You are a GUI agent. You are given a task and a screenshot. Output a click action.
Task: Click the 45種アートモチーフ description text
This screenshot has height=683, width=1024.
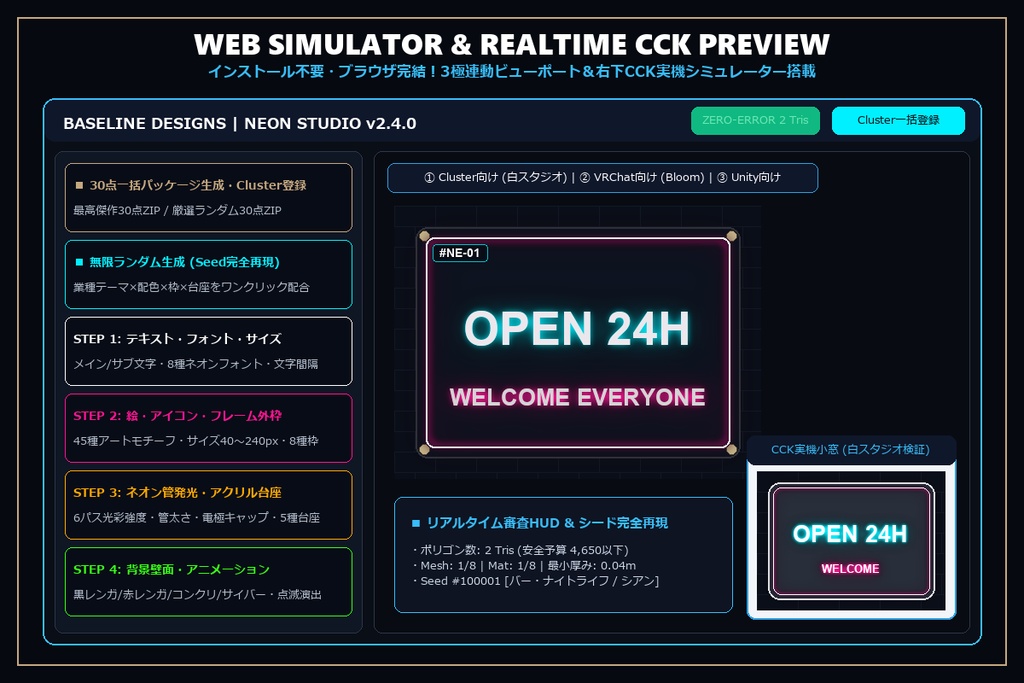[195, 441]
